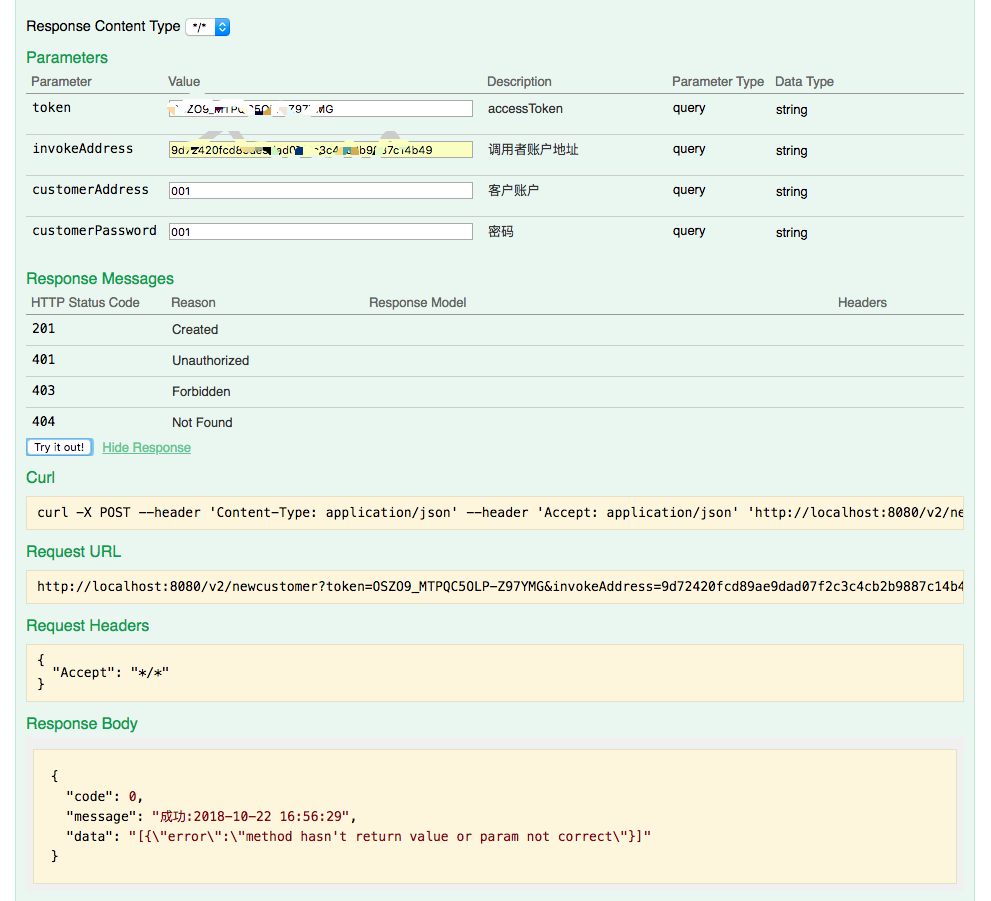991x901 pixels.
Task: Click the 401 status code cell
Action: click(x=44, y=360)
